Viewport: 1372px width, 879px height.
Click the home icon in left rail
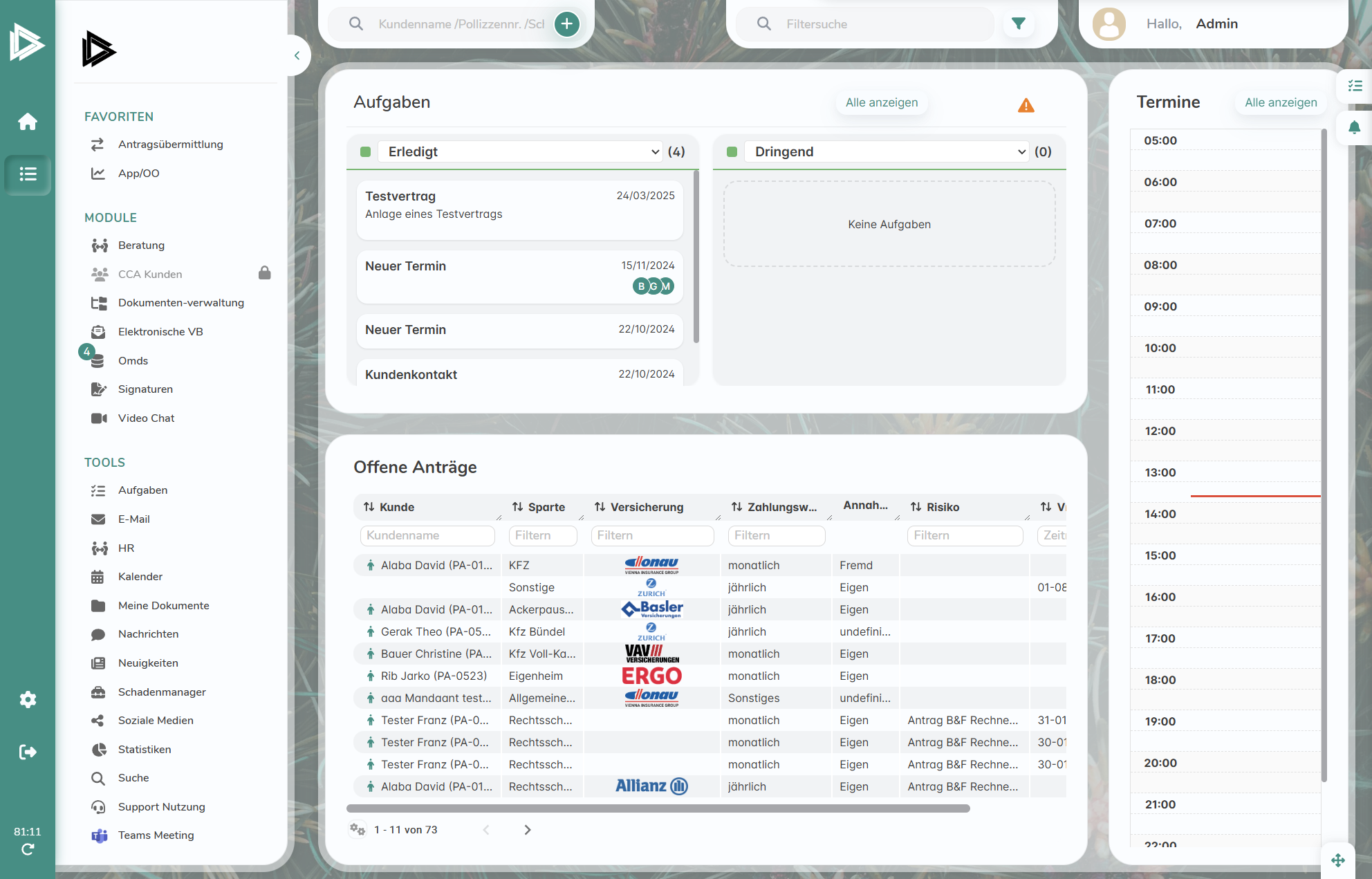[28, 122]
